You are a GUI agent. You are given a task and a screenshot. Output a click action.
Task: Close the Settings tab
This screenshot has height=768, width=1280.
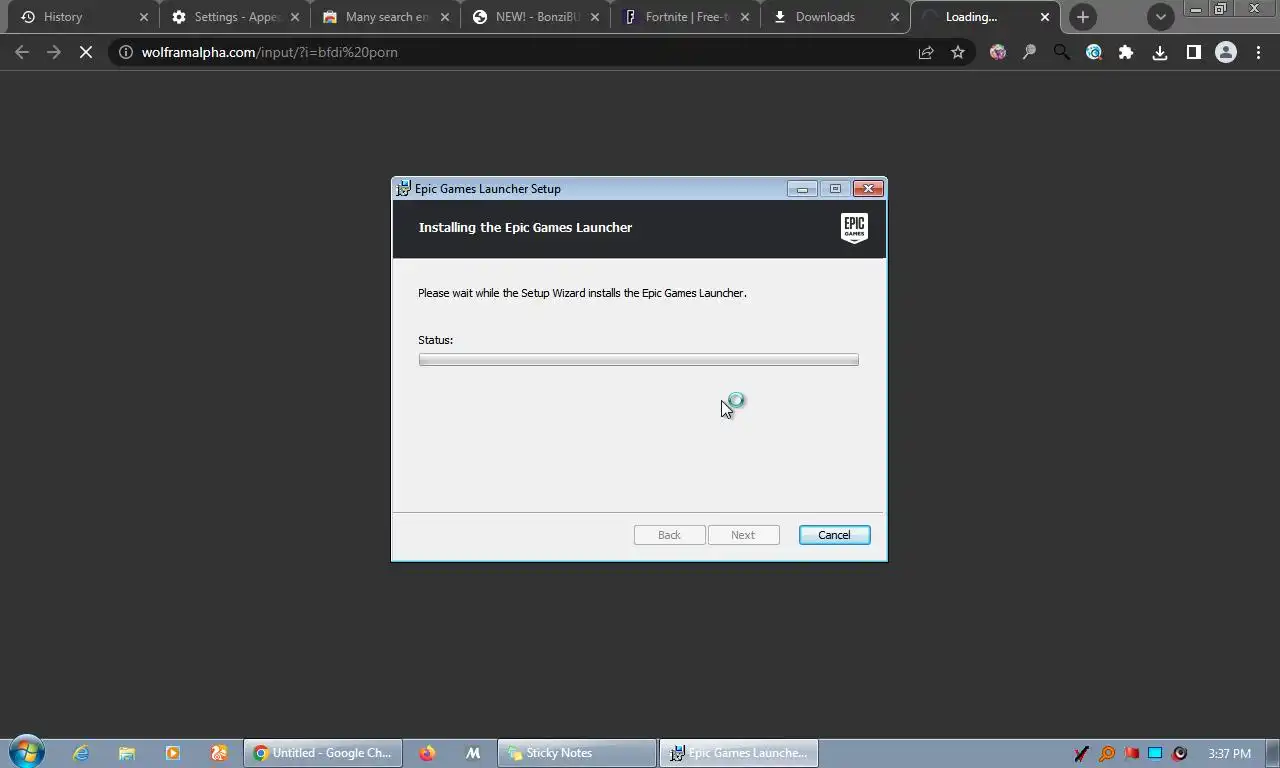(295, 17)
